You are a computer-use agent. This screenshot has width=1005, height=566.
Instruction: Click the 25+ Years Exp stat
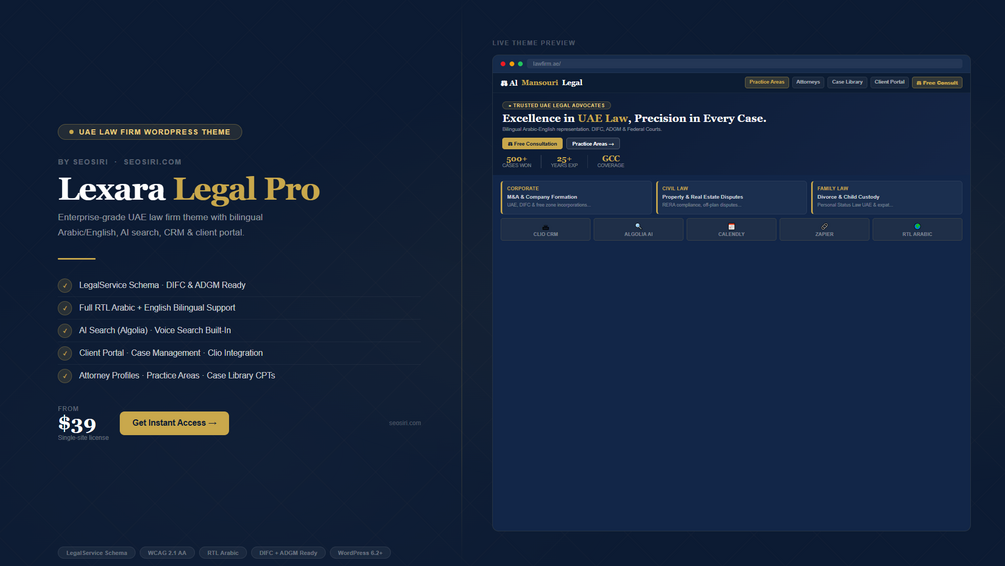pos(564,161)
